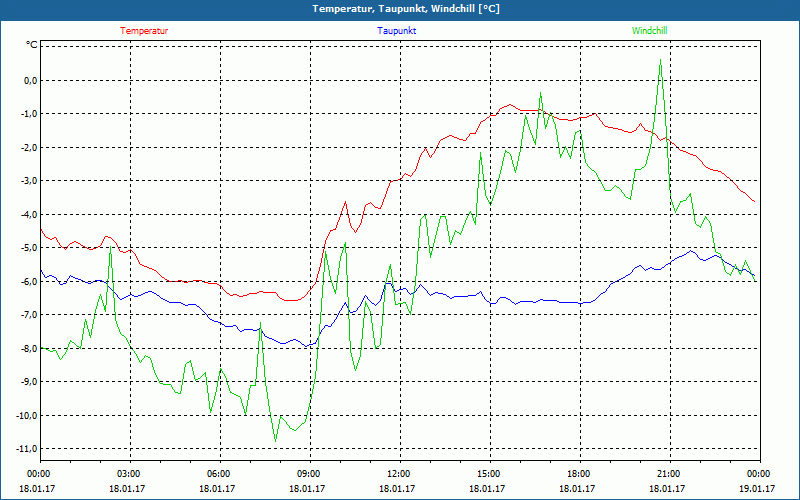
Task: Click the Windchill minimum near 08:00
Action: coord(276,441)
